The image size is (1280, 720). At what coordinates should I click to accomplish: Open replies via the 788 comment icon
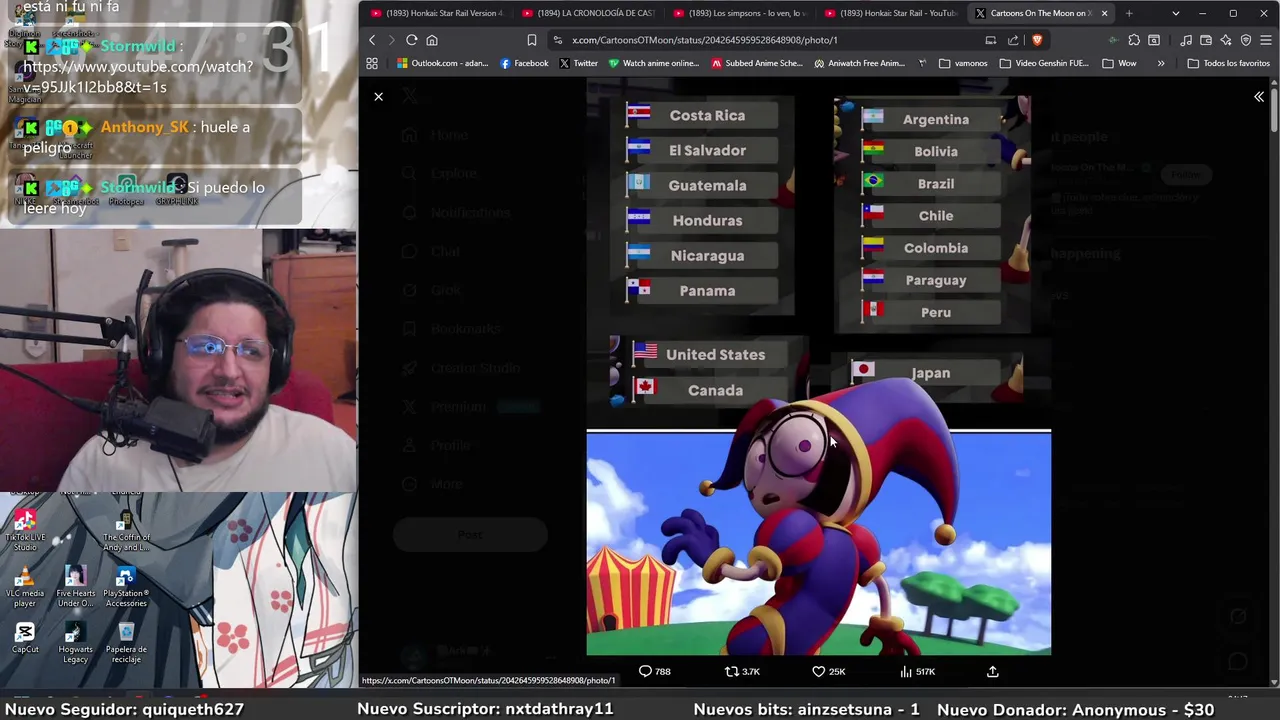[x=655, y=671]
